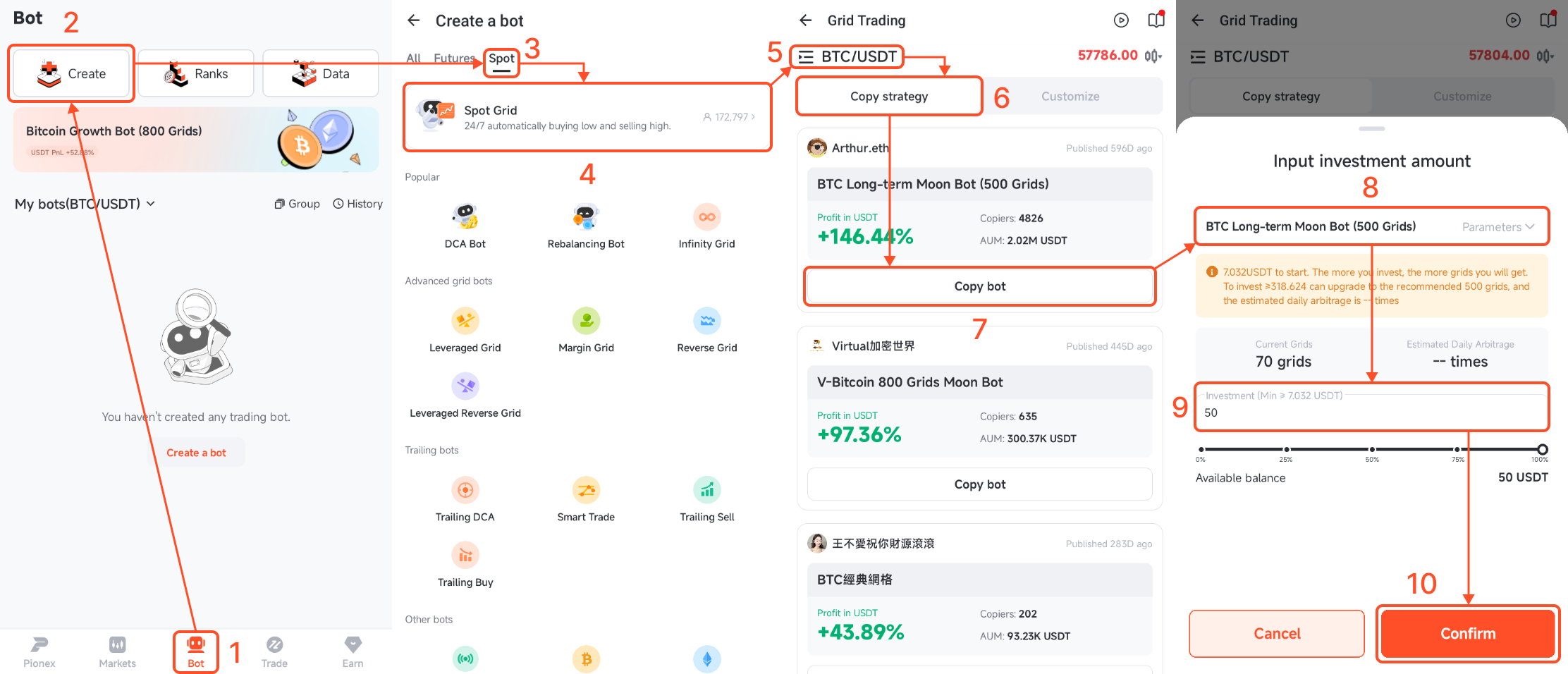Switch to the Customize tab
The height and width of the screenshot is (674, 1568).
1070,96
